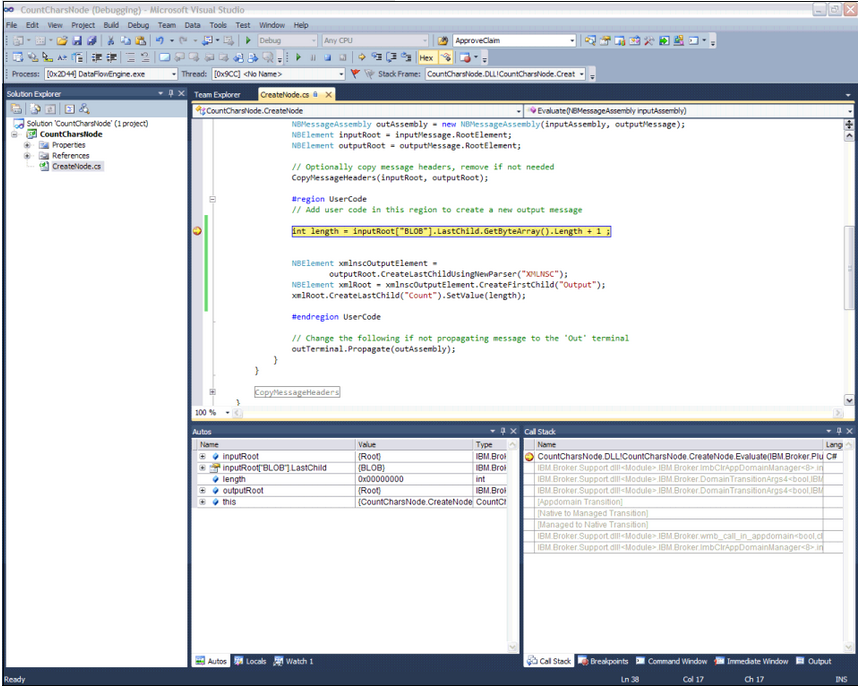861x687 pixels.
Task: Switch to the Locals tab
Action: point(250,661)
